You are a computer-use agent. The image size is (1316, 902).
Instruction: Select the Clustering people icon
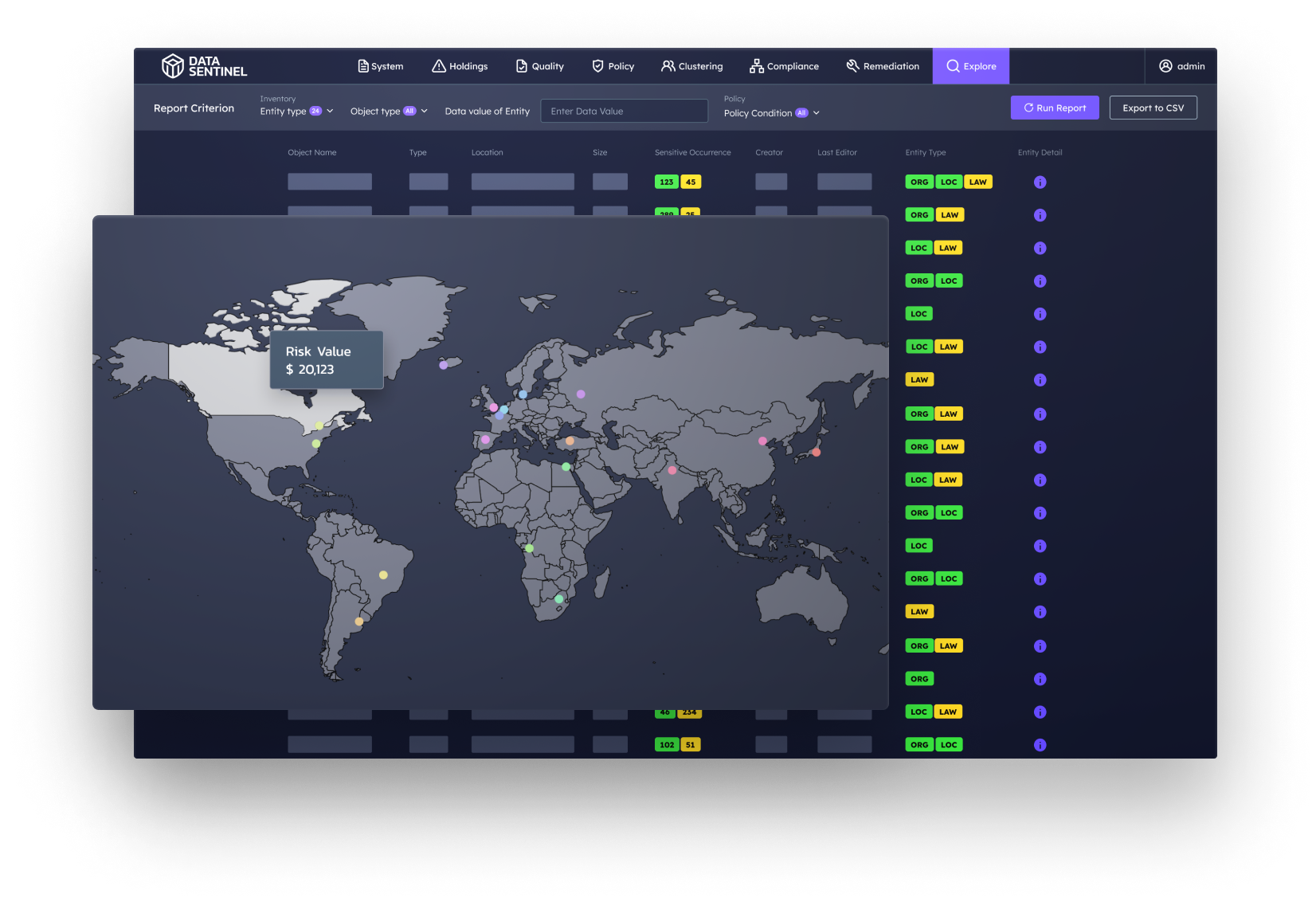[668, 66]
